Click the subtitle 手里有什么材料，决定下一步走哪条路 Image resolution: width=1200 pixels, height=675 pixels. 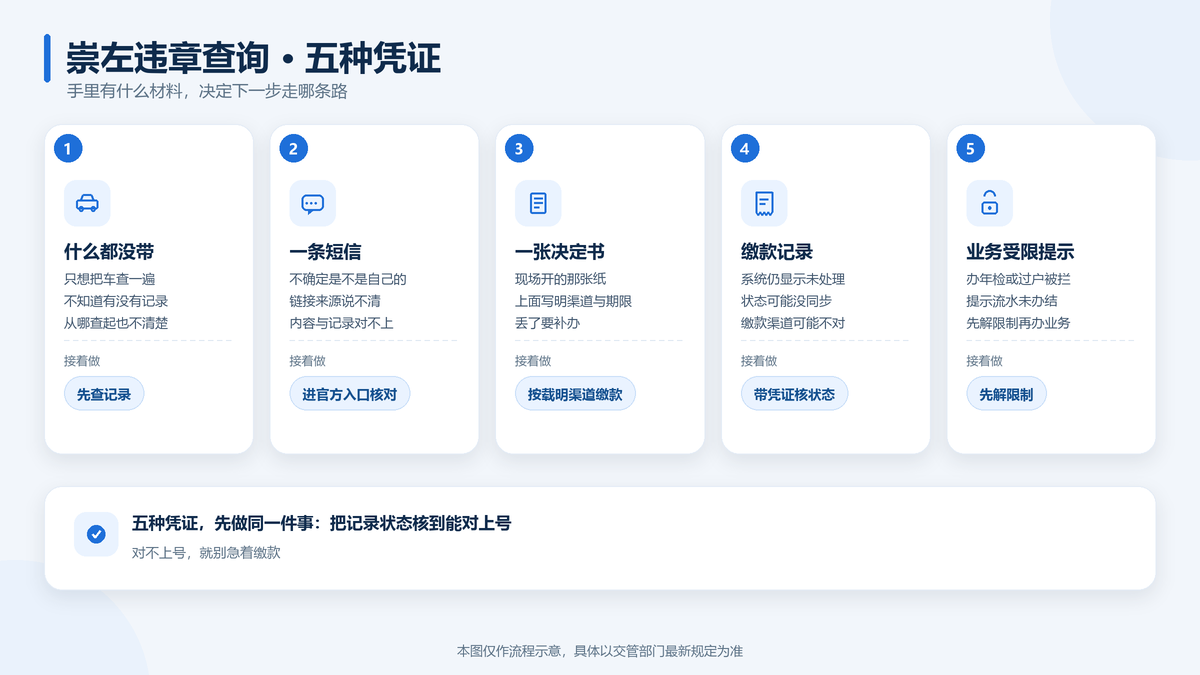(207, 91)
